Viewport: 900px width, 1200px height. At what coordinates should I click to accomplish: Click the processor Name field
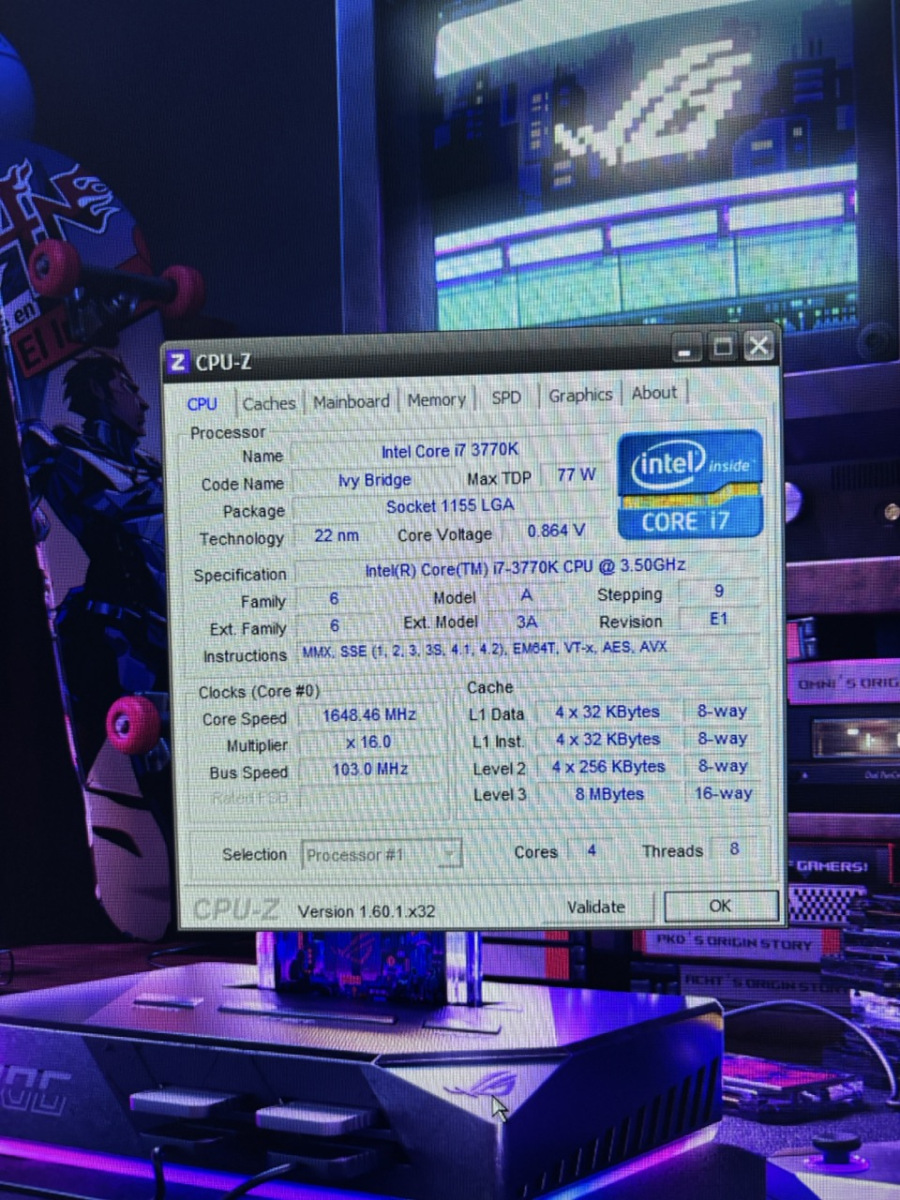pyautogui.click(x=450, y=452)
